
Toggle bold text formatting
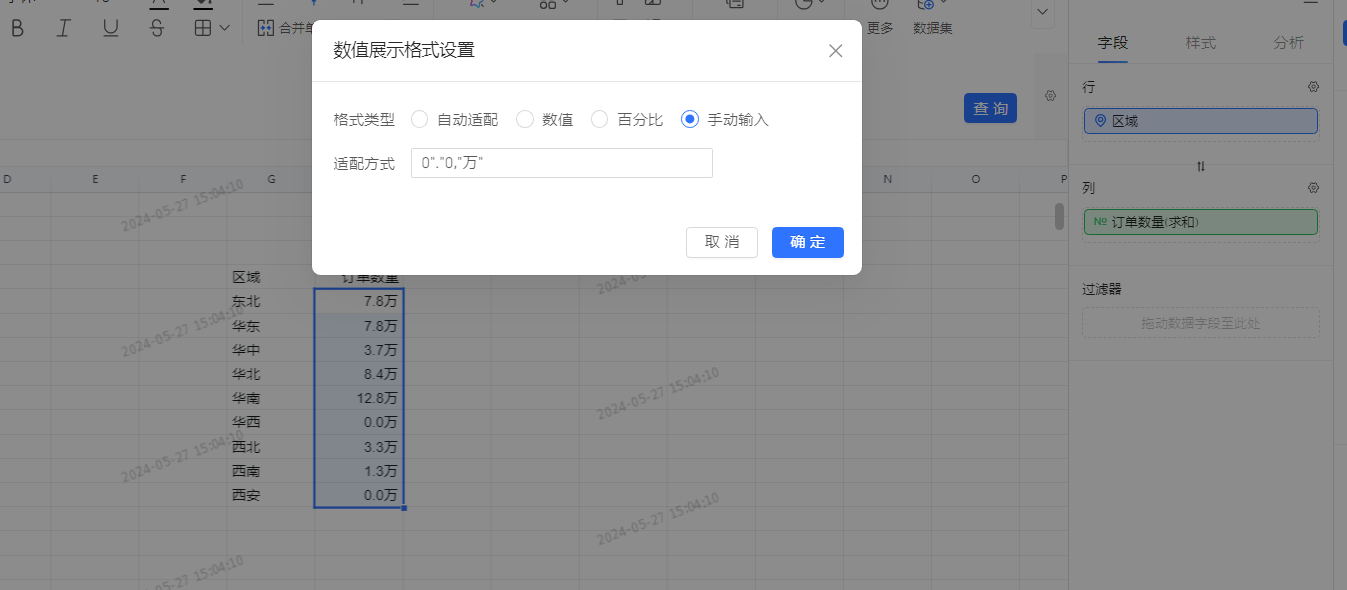pyautogui.click(x=17, y=28)
